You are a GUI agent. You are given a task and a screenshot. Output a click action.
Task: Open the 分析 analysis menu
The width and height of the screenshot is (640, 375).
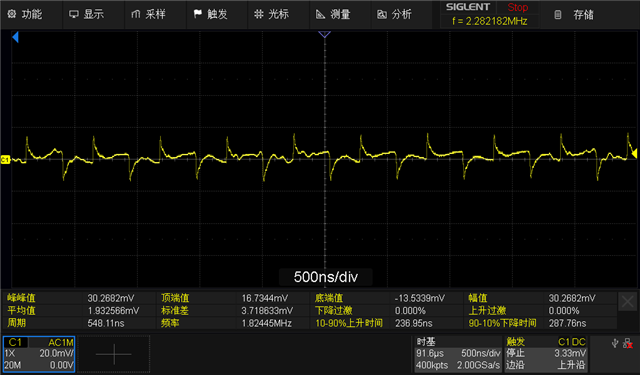pyautogui.click(x=394, y=15)
